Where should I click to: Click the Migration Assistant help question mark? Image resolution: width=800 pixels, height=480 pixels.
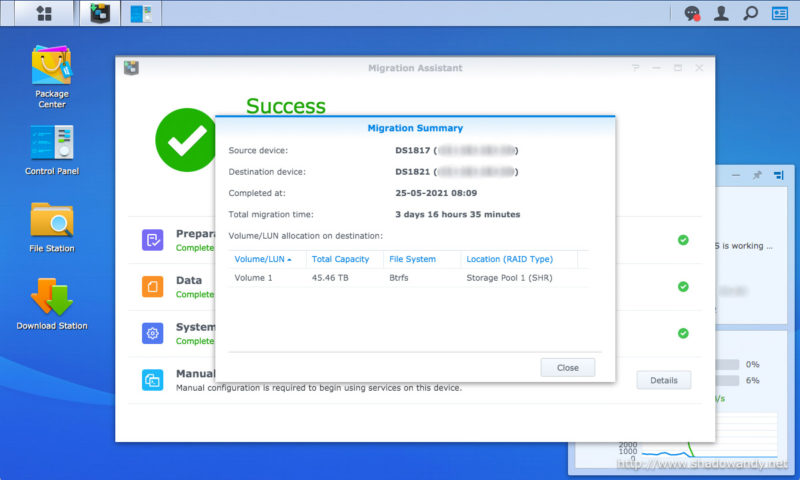tap(635, 68)
